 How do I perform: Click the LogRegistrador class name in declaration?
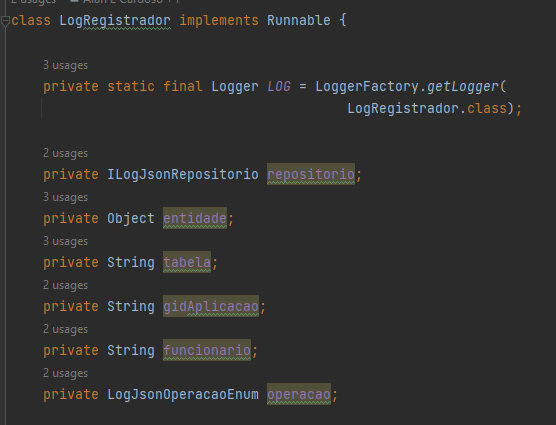(115, 21)
